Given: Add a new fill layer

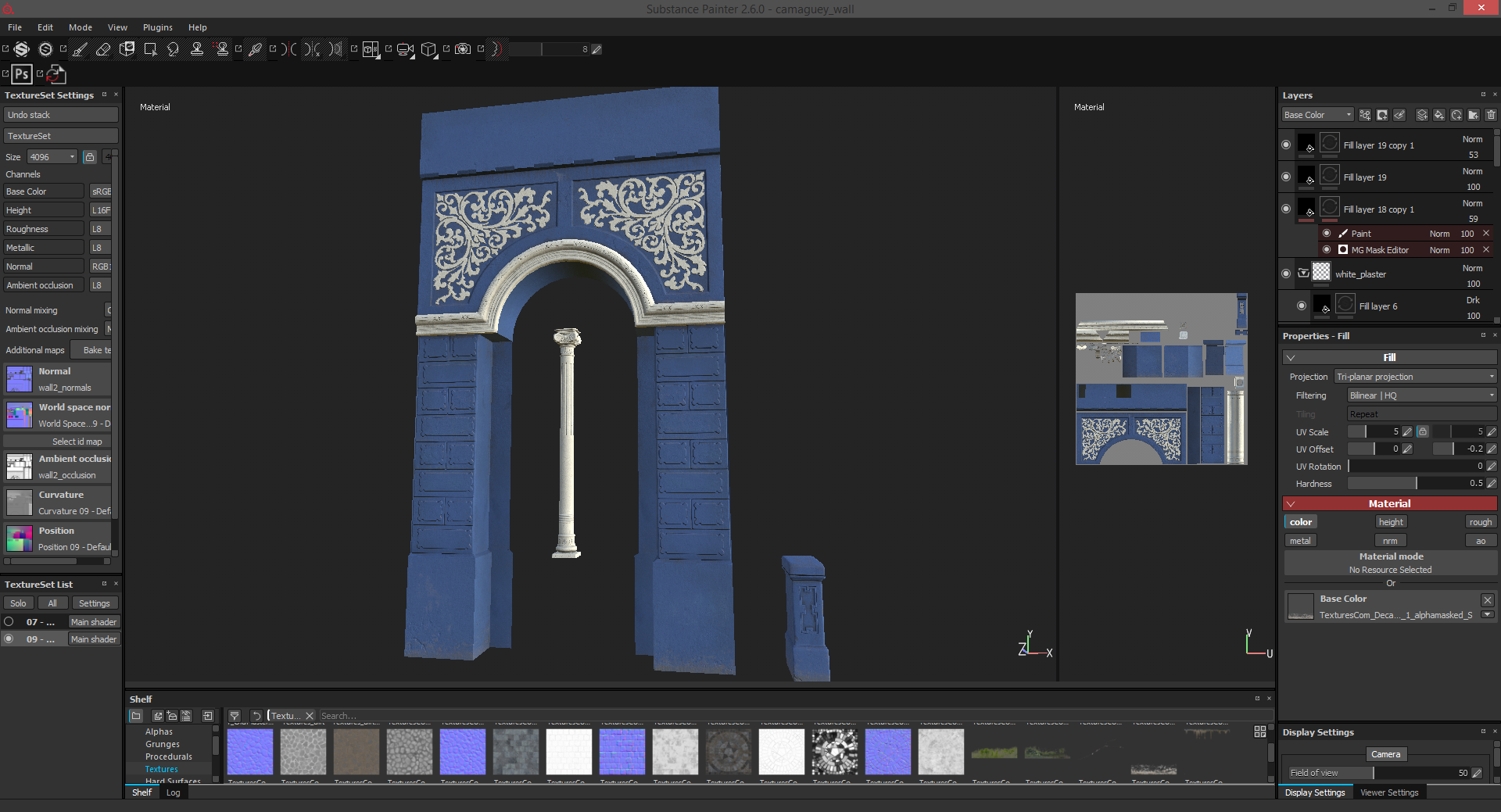Looking at the screenshot, I should (1439, 115).
